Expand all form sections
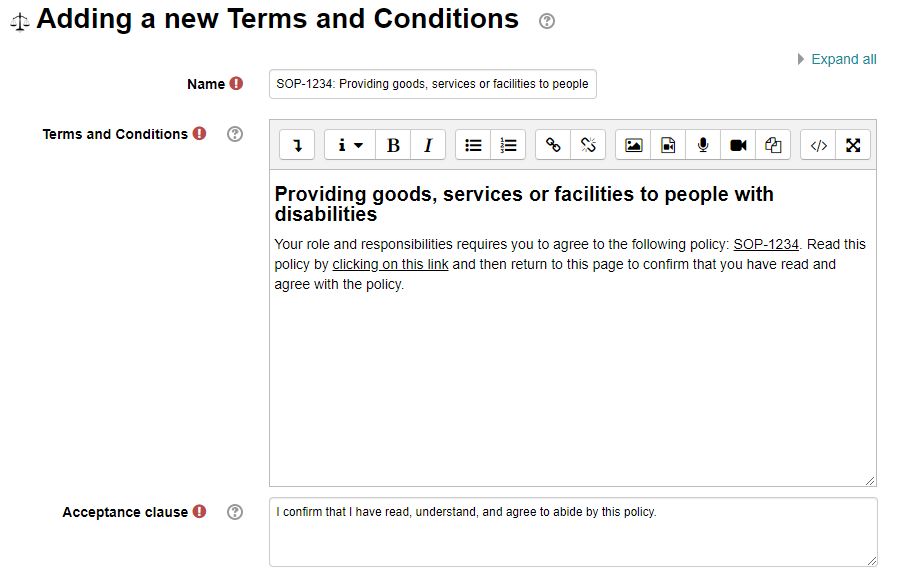Image resolution: width=900 pixels, height=576 pixels. pyautogui.click(x=843, y=59)
